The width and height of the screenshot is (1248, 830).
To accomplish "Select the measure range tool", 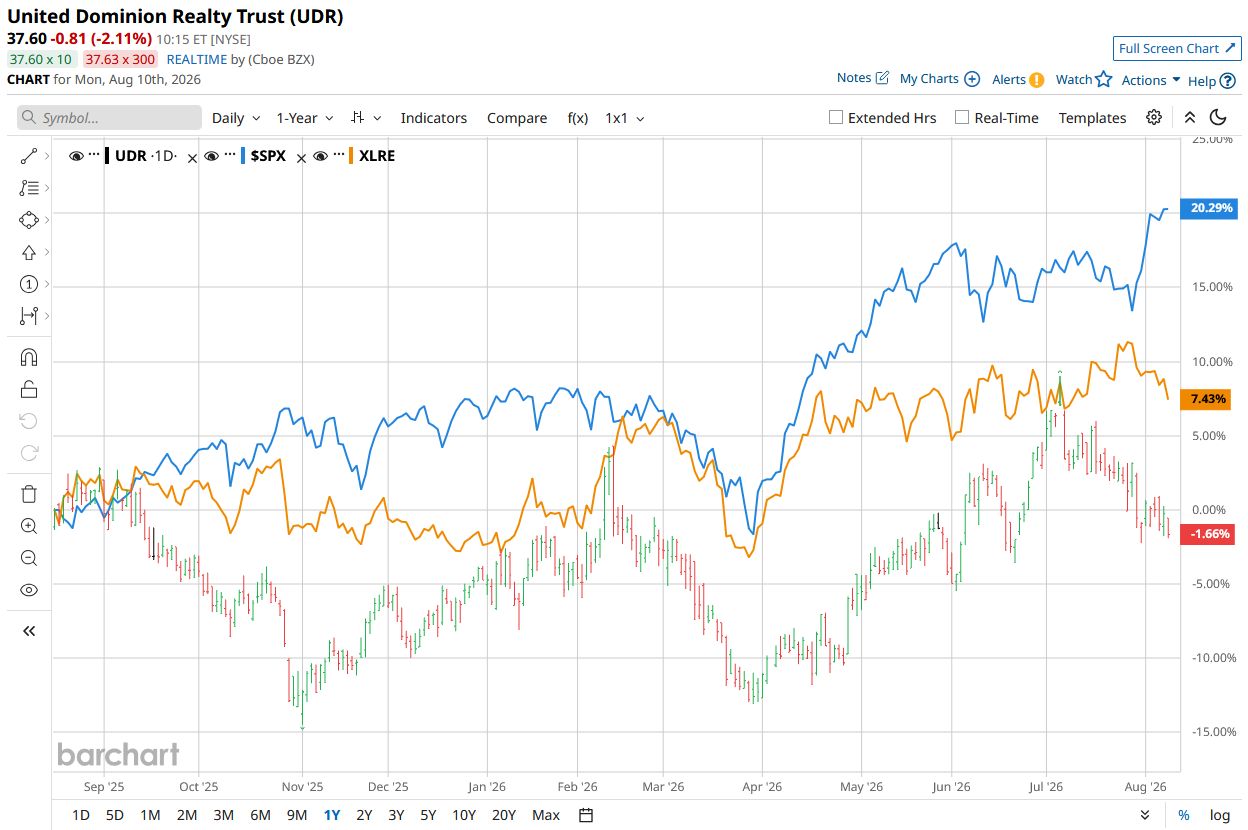I will pyautogui.click(x=28, y=316).
